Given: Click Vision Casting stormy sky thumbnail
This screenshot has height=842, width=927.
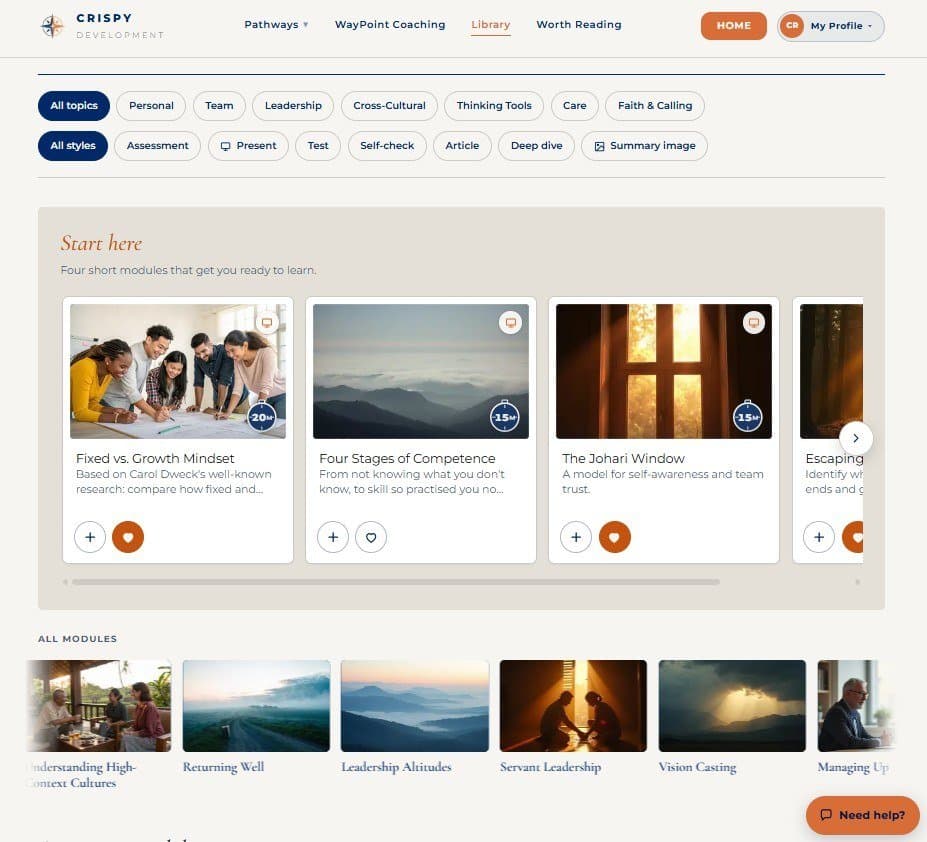Looking at the screenshot, I should [732, 706].
